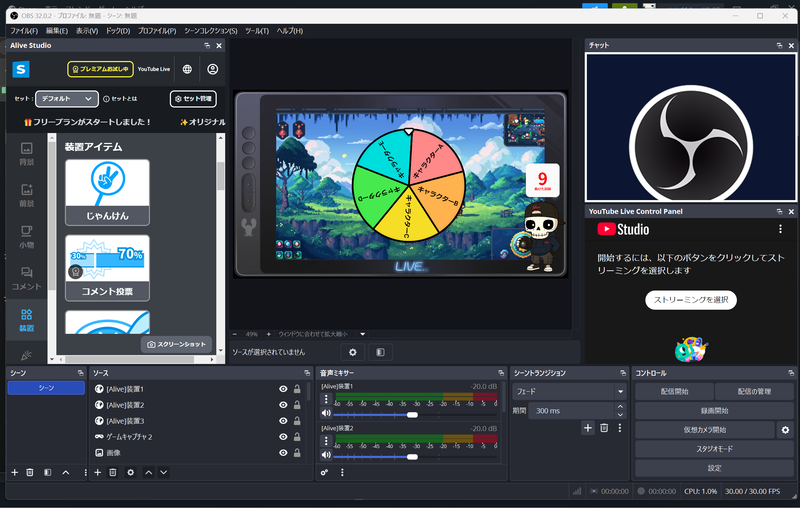
Task: Click the セット管理 button
Action: (x=193, y=98)
